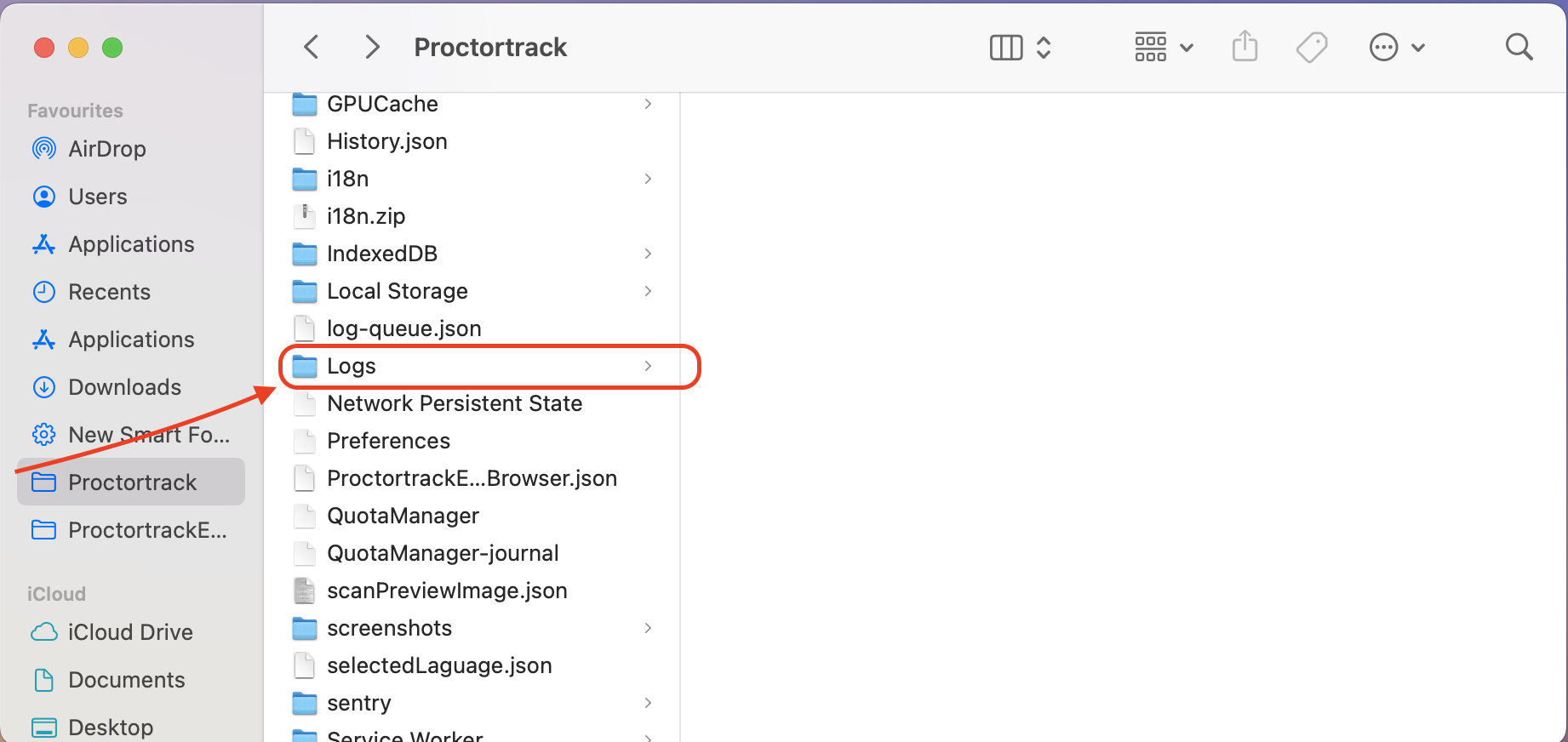Click the Share toolbar icon
The height and width of the screenshot is (742, 1568).
[1245, 47]
